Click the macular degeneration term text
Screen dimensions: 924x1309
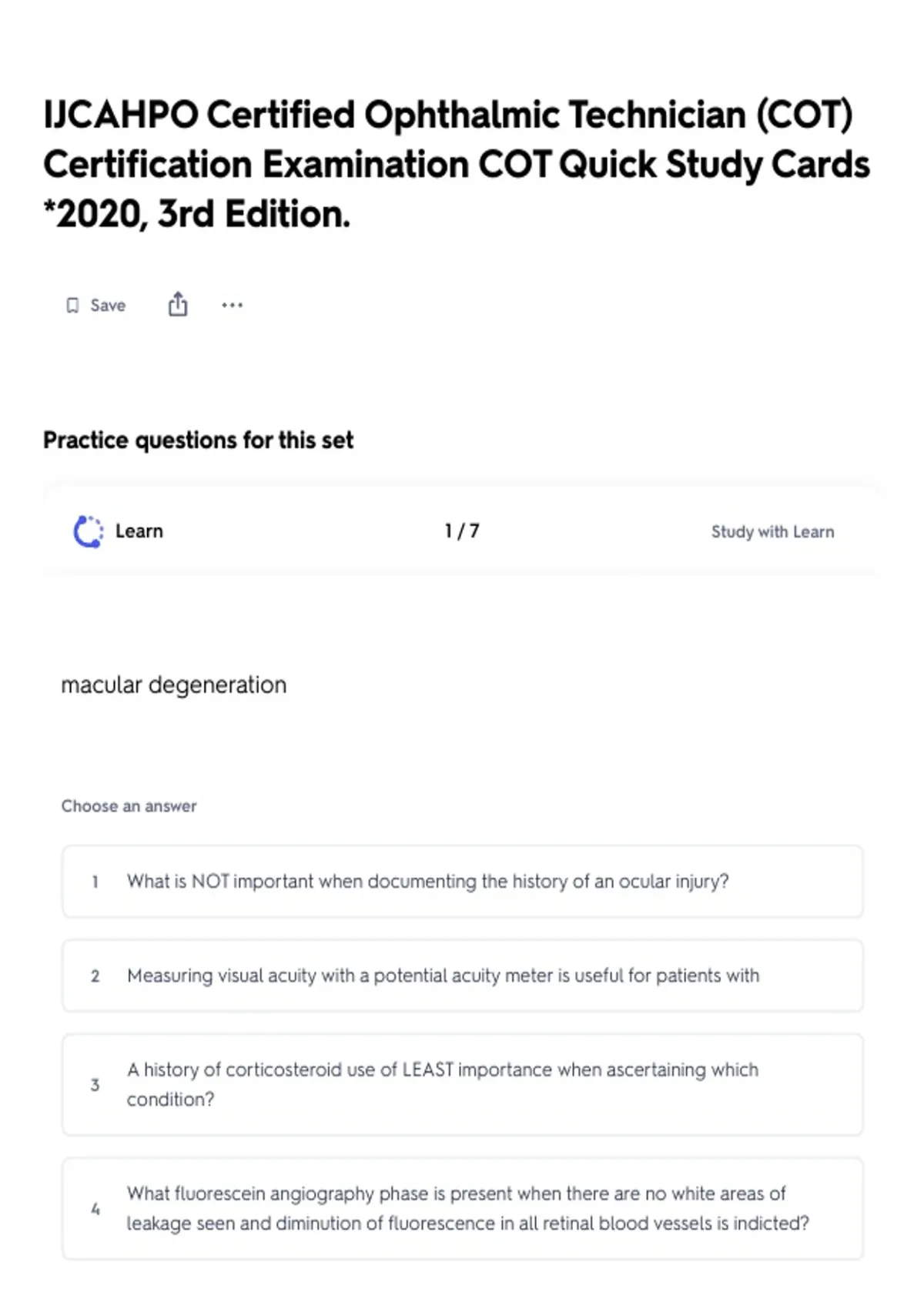click(174, 685)
